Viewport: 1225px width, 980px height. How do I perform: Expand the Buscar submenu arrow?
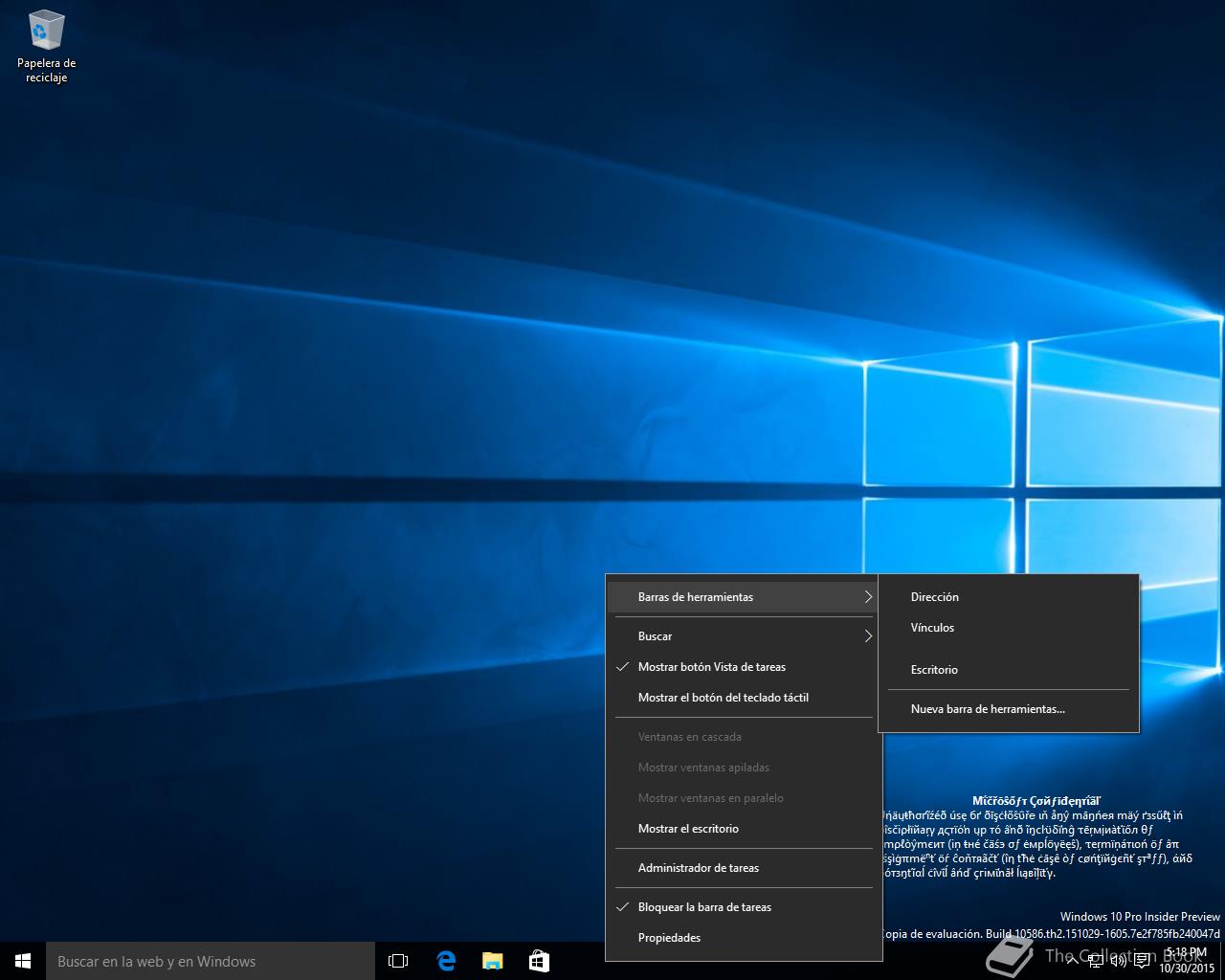click(x=868, y=636)
